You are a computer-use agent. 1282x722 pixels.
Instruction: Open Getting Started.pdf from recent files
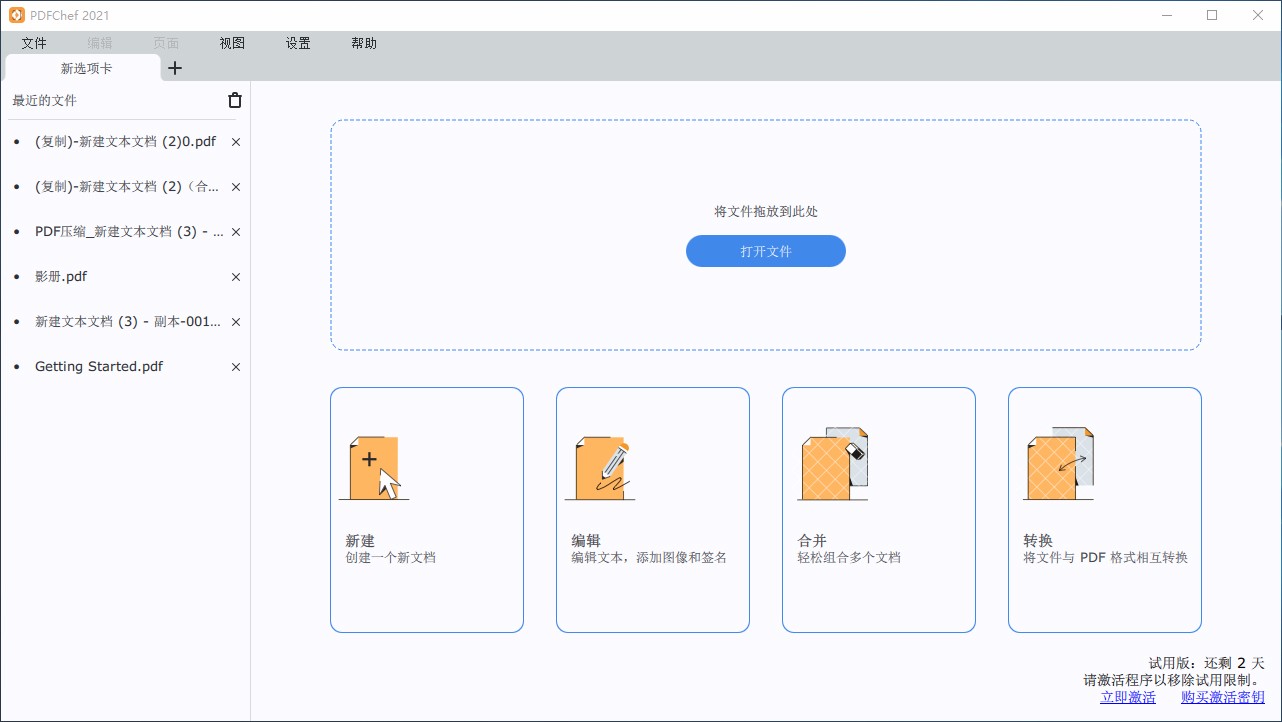[98, 366]
